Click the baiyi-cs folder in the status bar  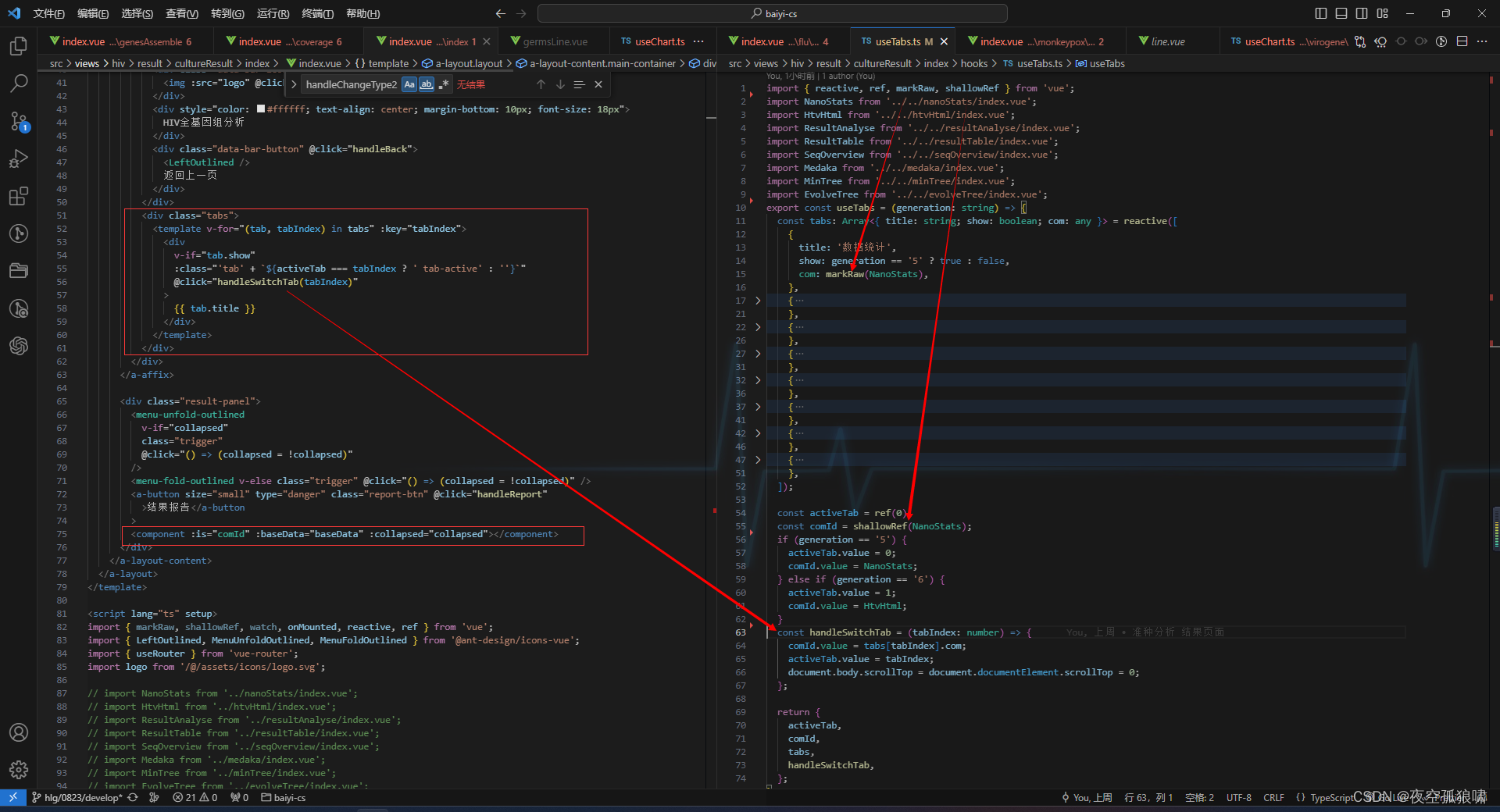283,797
